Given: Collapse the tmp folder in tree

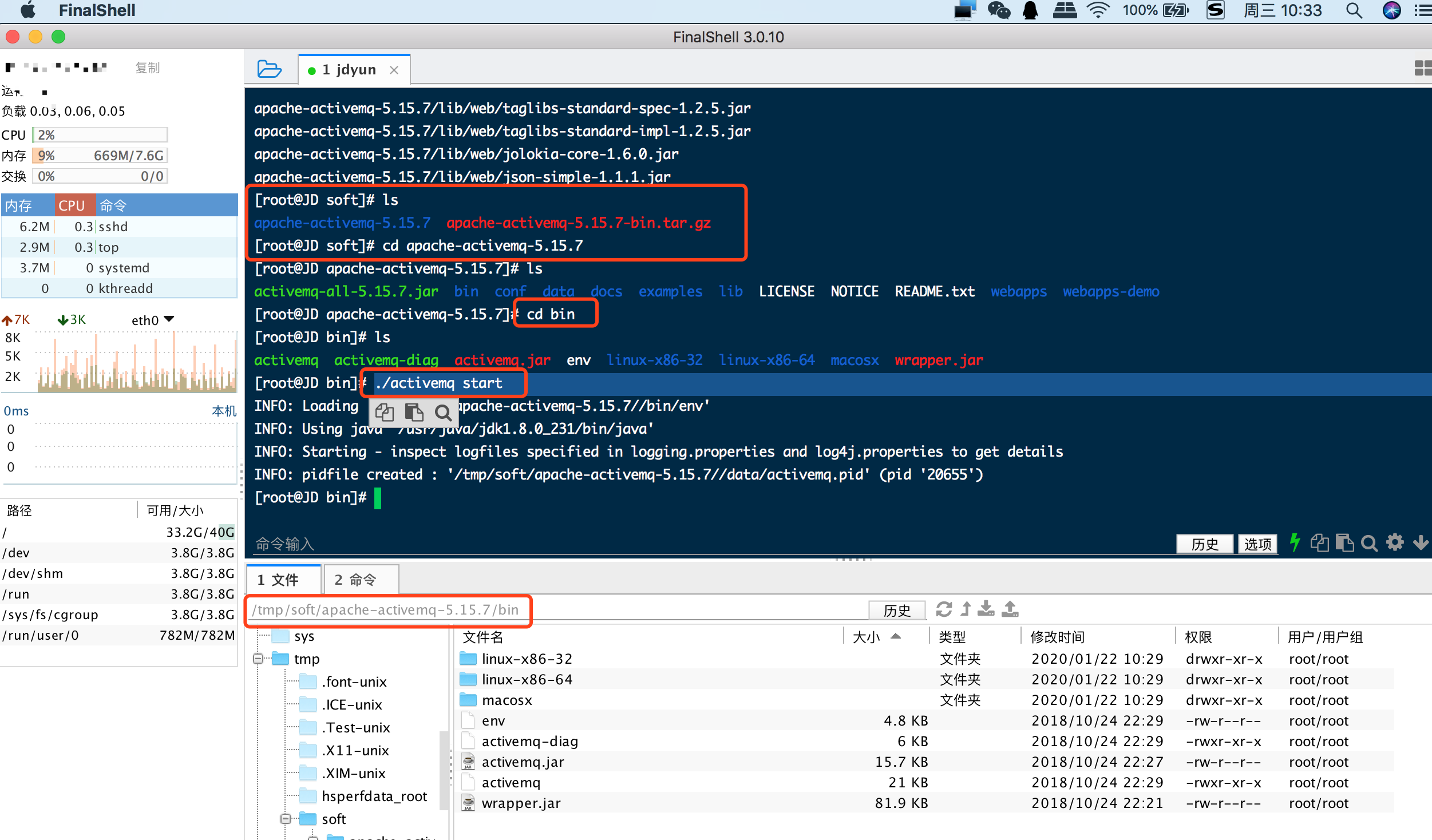Looking at the screenshot, I should 258,659.
